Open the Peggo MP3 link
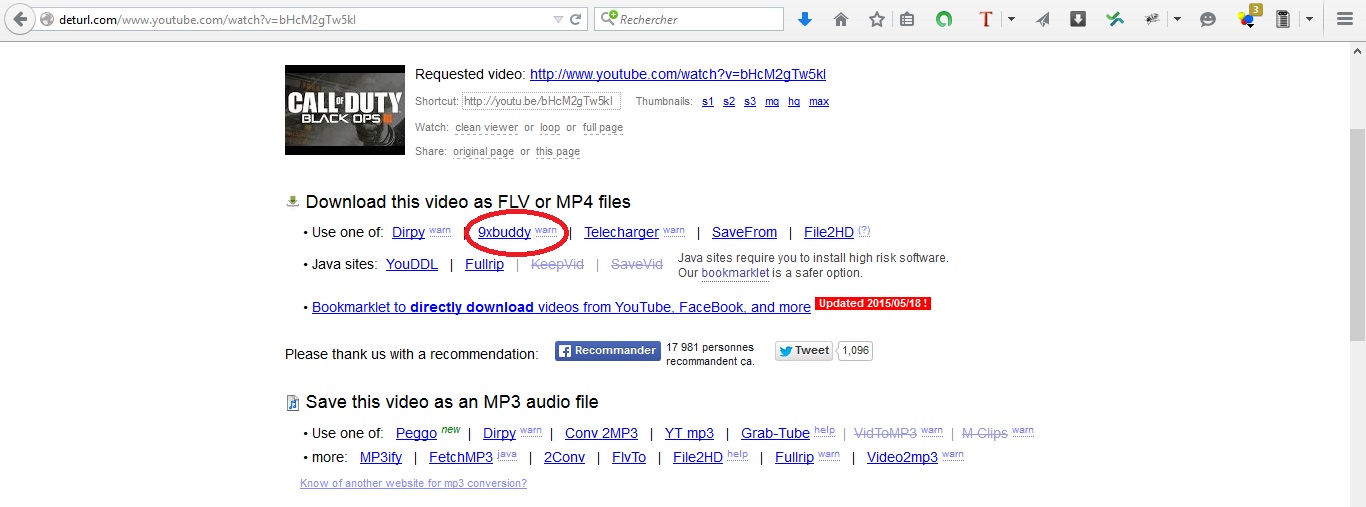The width and height of the screenshot is (1366, 507). [x=416, y=433]
